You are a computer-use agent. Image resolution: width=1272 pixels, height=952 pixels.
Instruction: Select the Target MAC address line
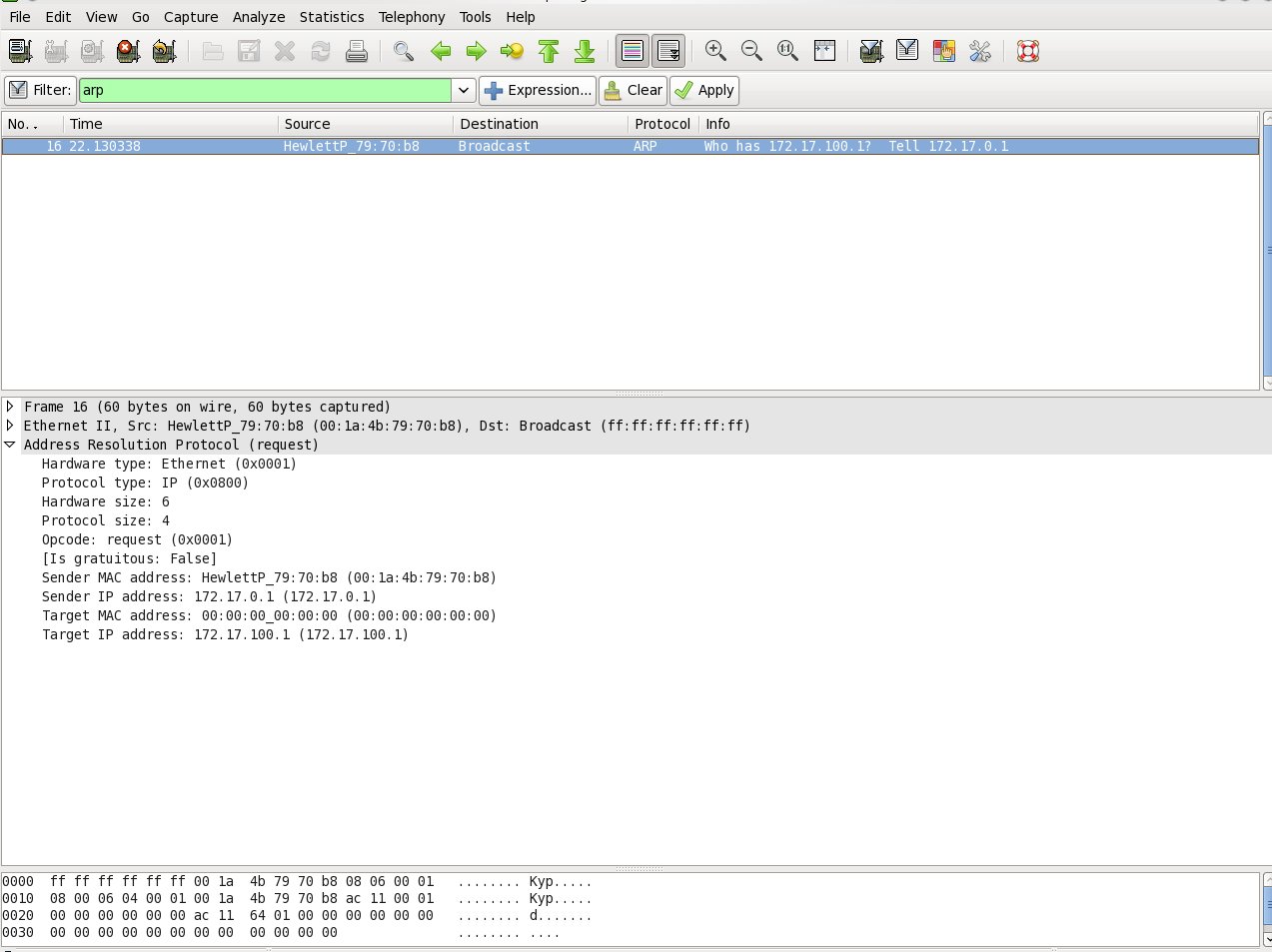pos(269,615)
